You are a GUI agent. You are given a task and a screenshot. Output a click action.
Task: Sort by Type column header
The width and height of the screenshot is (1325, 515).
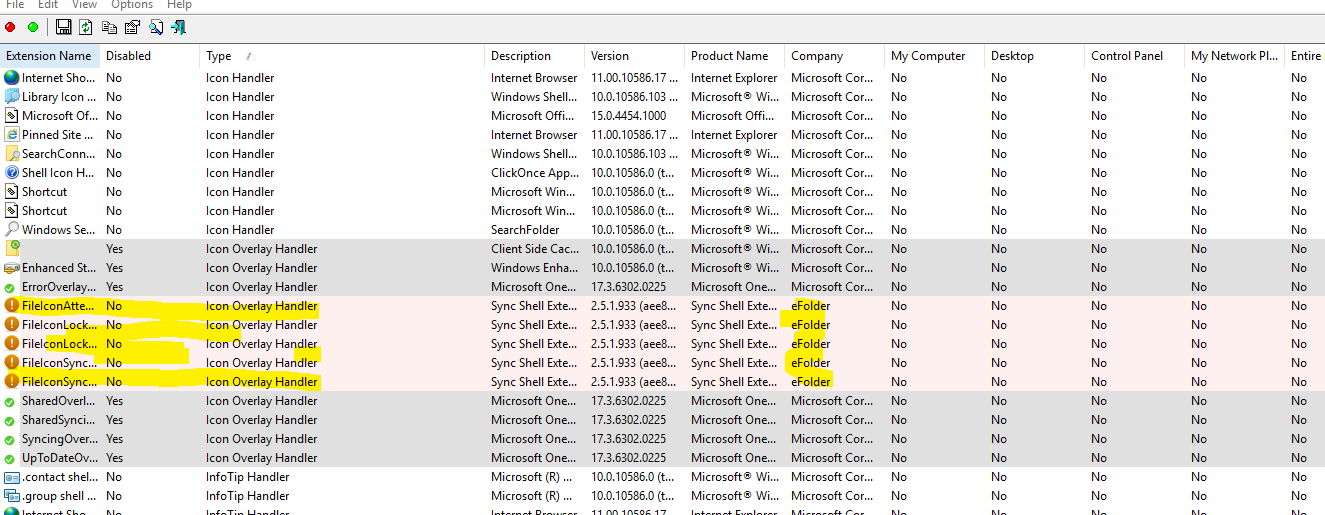pyautogui.click(x=342, y=56)
